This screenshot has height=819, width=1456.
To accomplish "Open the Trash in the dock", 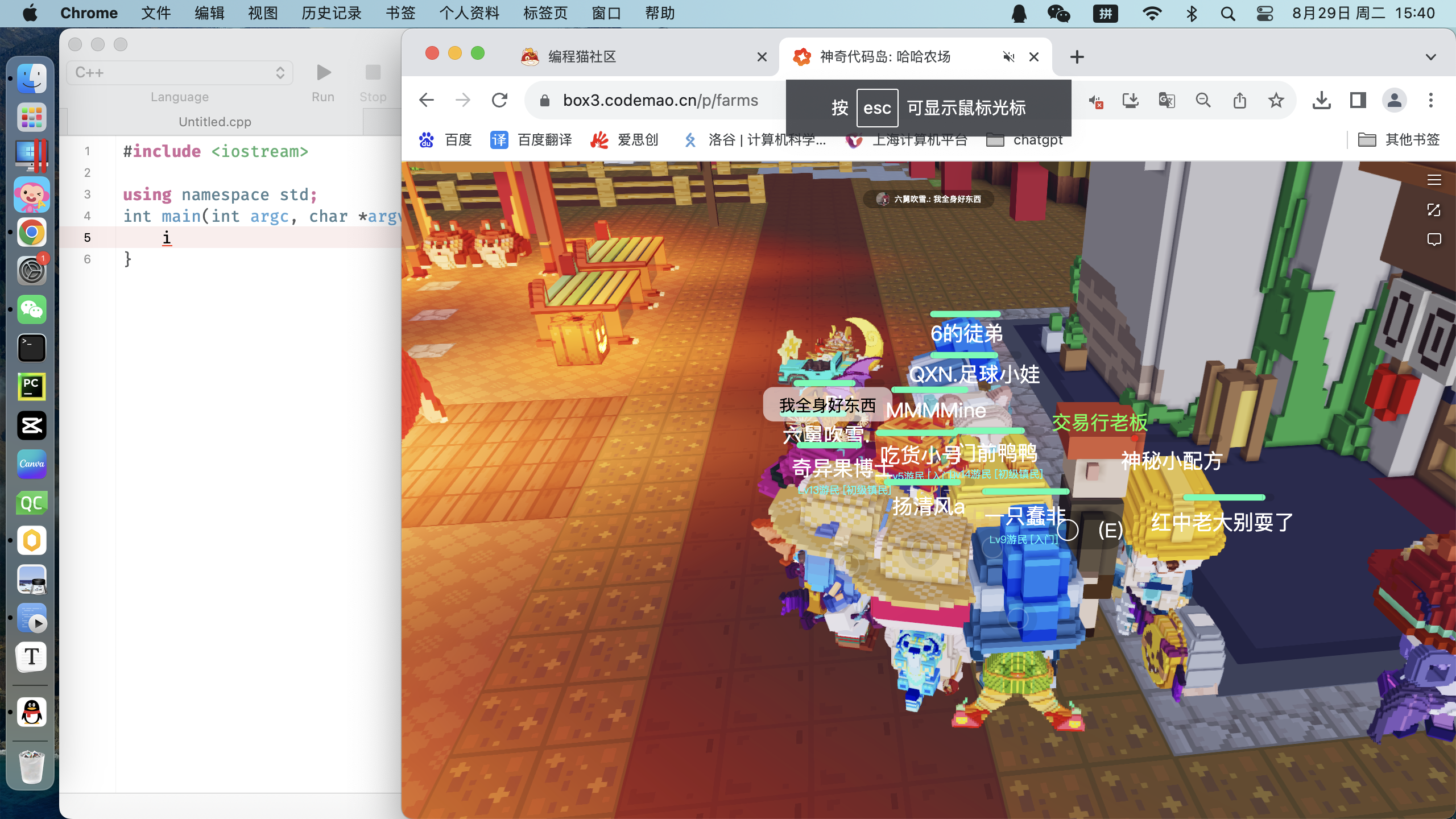I will 32,767.
